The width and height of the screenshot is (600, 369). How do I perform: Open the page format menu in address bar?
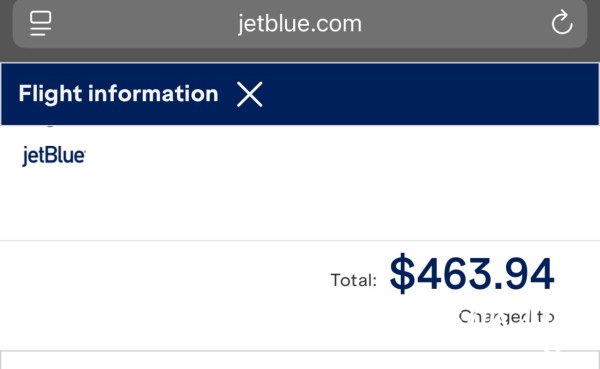[41, 23]
